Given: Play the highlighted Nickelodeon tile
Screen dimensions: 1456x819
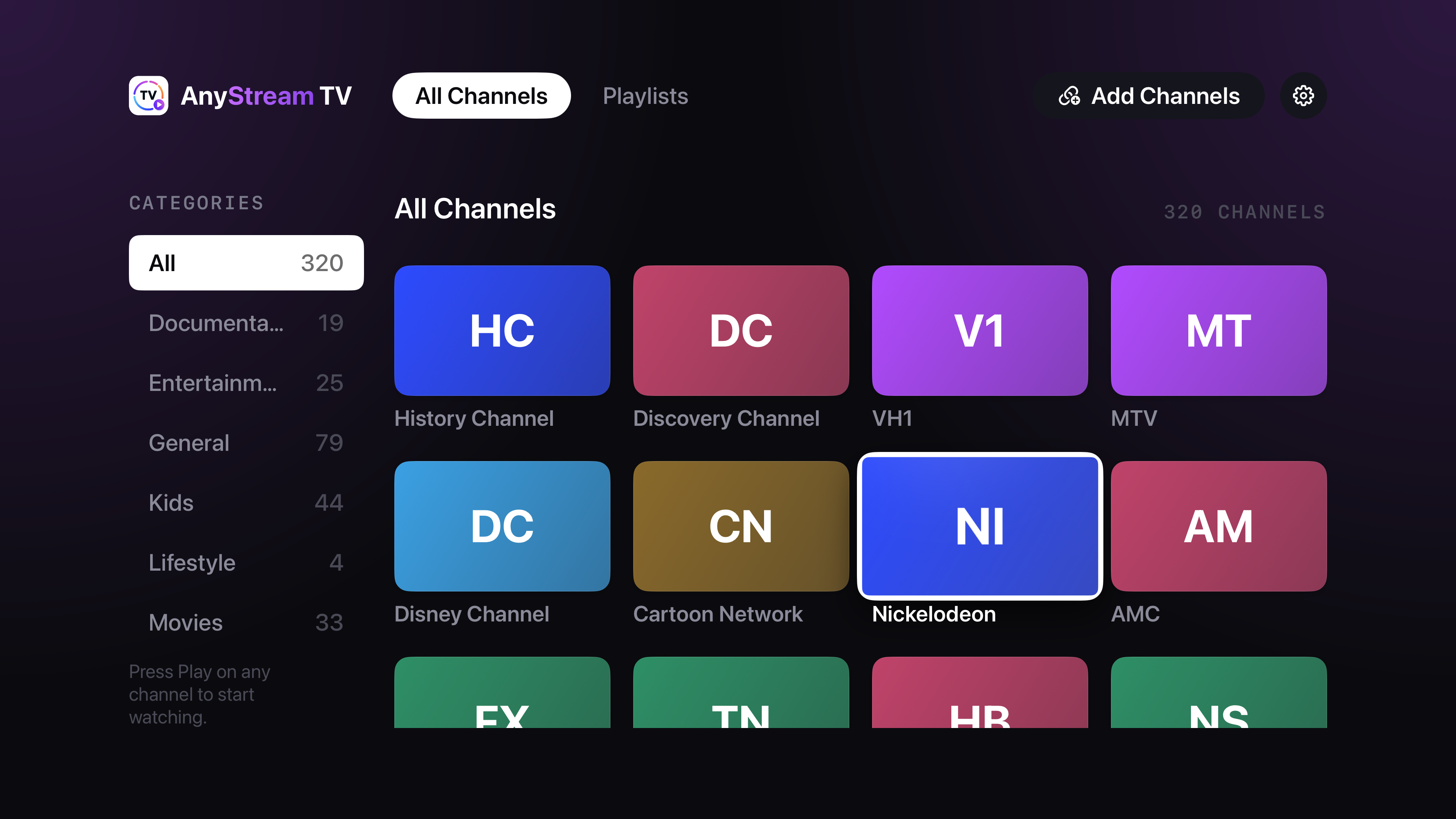Looking at the screenshot, I should pos(979,526).
